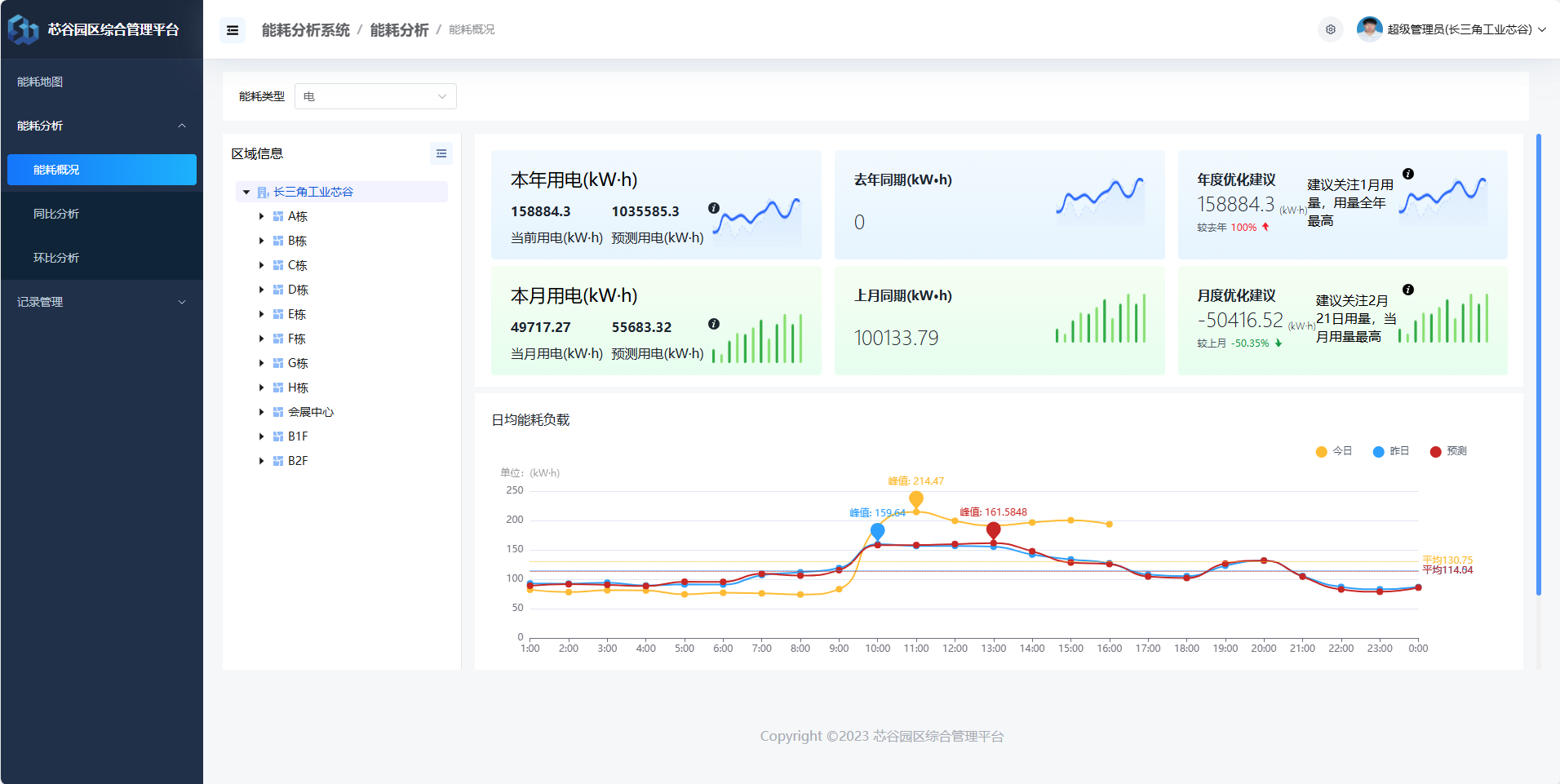Click info icon in 年度优化建议 card
1560x784 pixels.
(1407, 174)
